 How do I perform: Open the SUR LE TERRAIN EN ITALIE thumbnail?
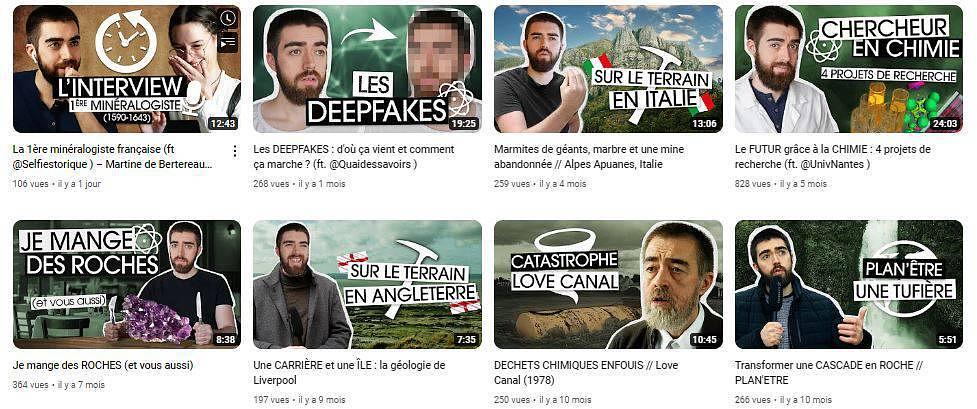coord(608,69)
